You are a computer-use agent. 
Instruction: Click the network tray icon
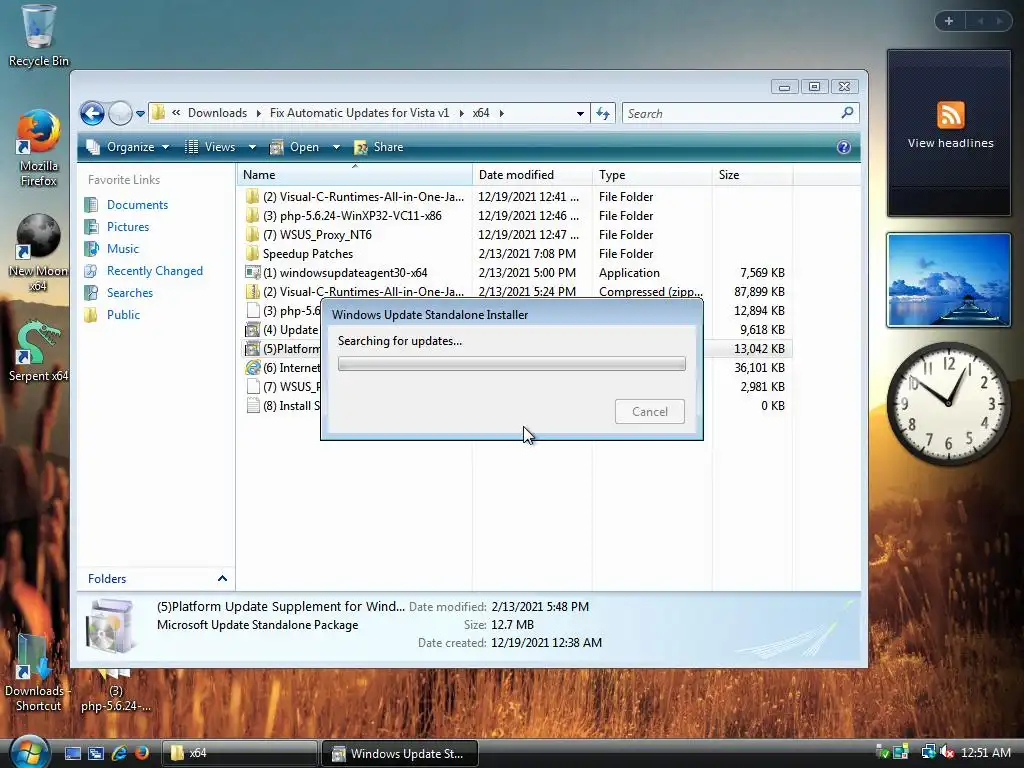(928, 753)
